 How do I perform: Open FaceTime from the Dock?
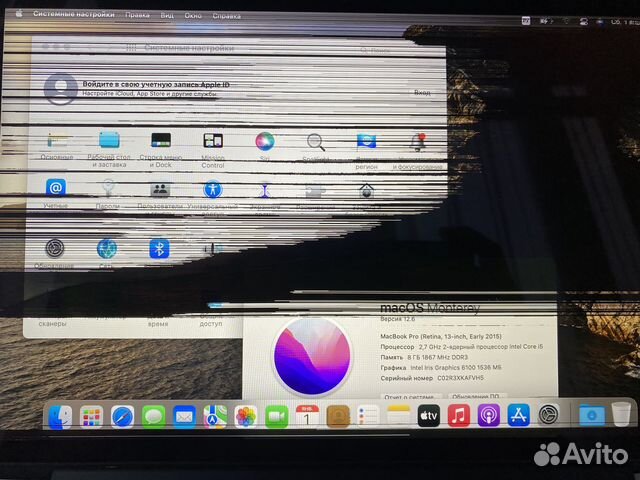coord(276,417)
